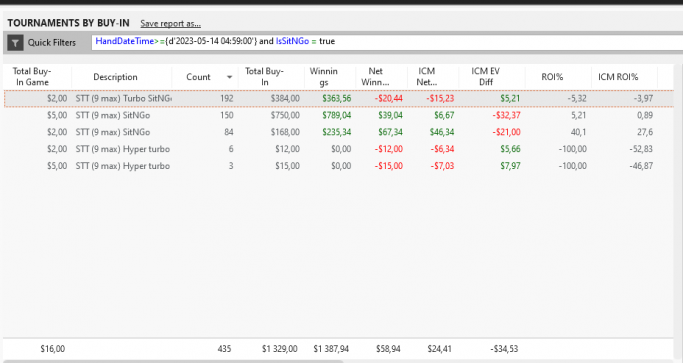Click the ICM net cell '$6,67'

click(444, 115)
